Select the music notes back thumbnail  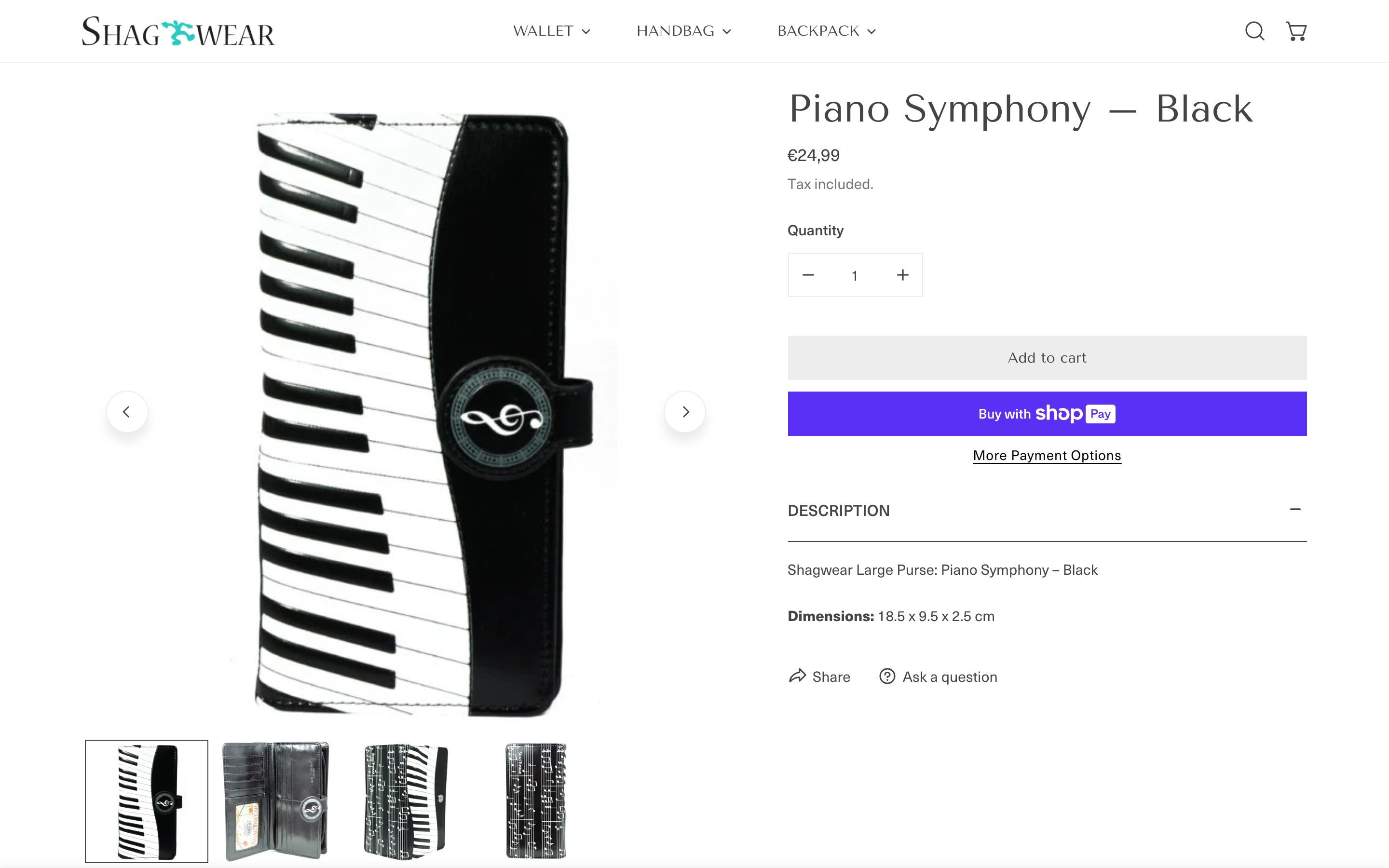[x=535, y=801]
